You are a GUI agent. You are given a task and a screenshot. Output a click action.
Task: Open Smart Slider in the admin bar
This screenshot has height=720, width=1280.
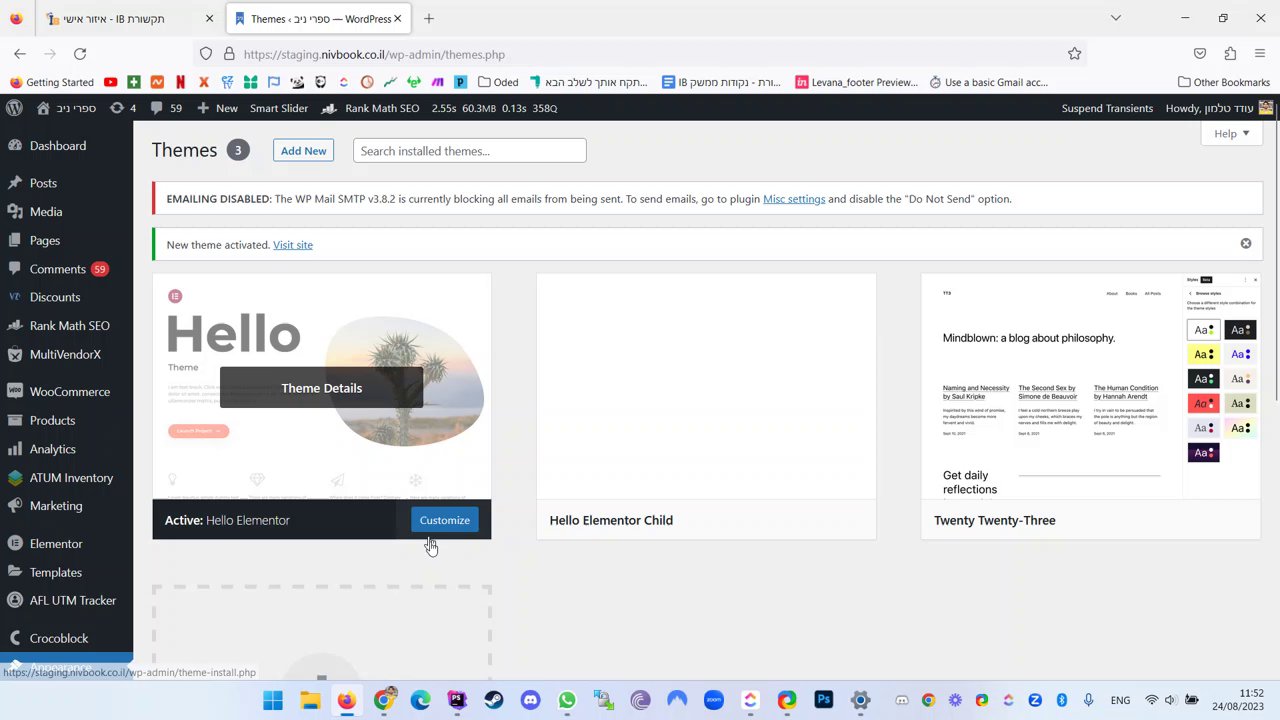[x=279, y=108]
